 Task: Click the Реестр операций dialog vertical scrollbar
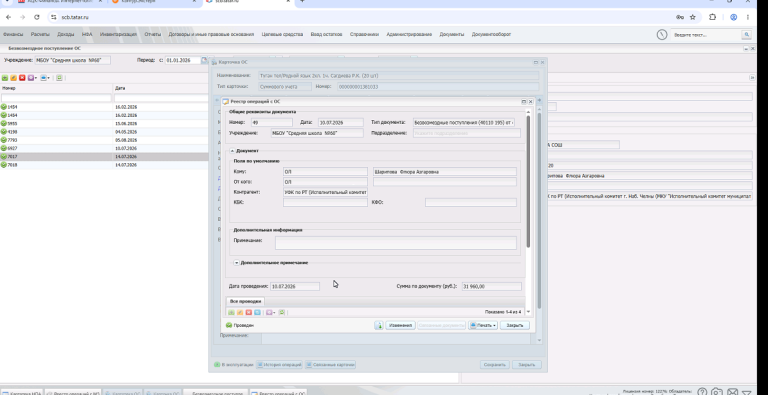(x=528, y=181)
